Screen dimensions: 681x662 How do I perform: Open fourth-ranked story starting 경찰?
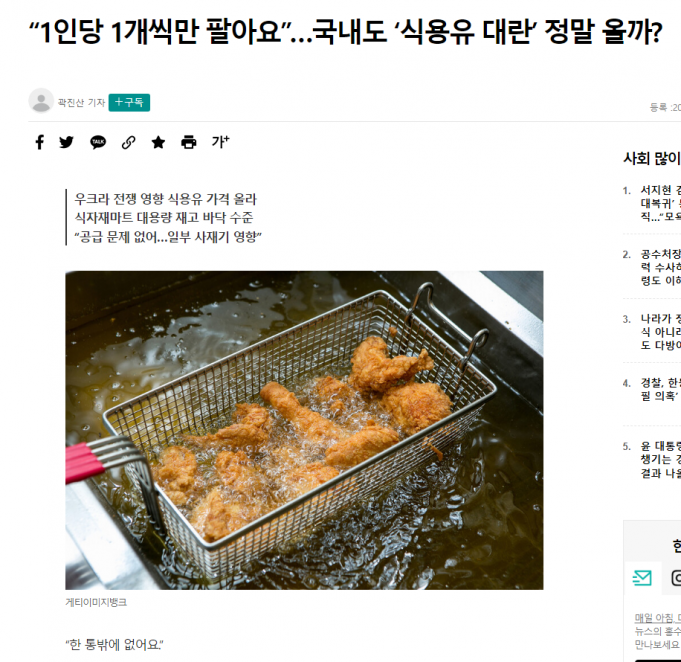tap(661, 389)
